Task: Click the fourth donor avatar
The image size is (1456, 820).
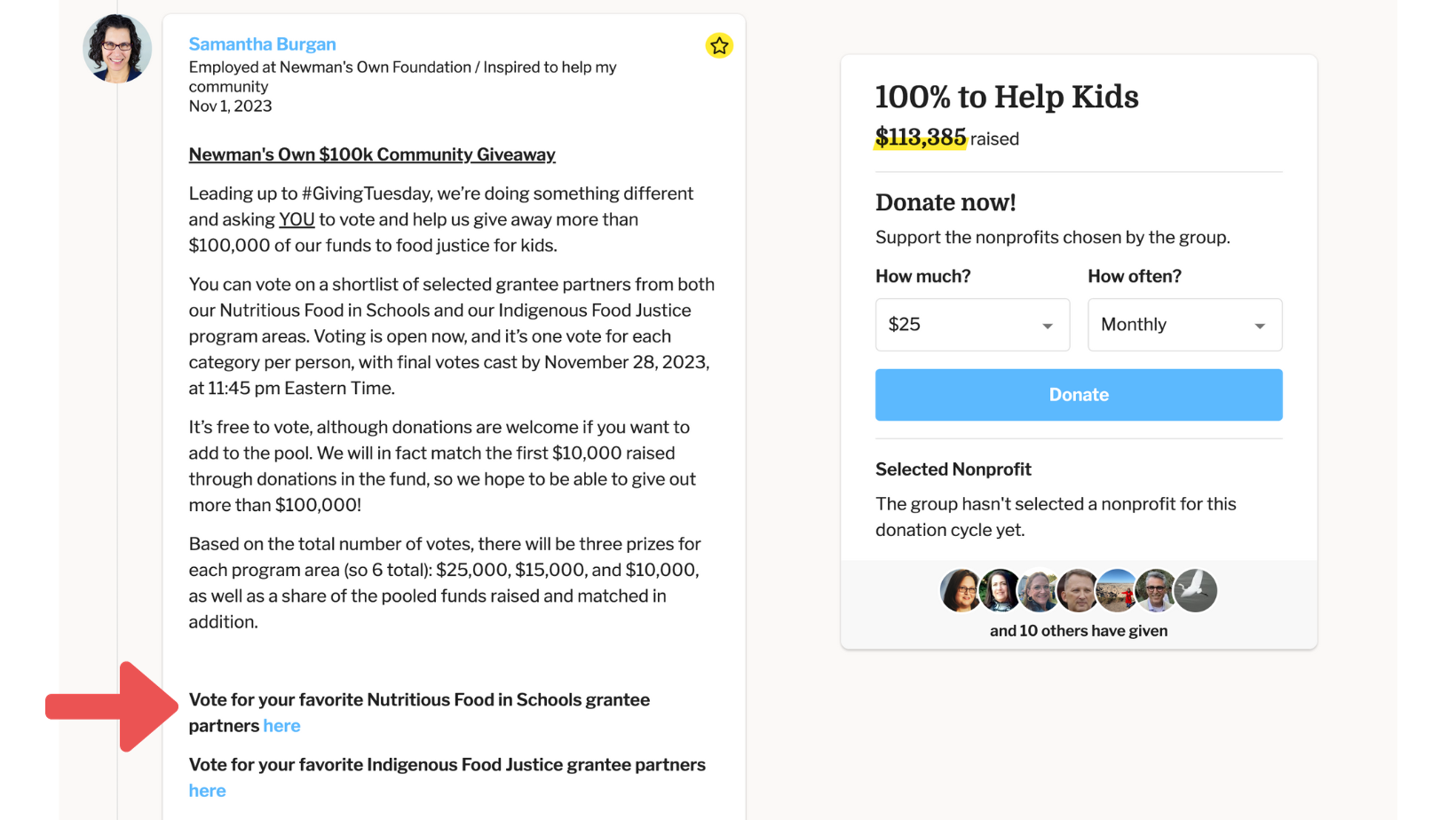Action: [1079, 591]
